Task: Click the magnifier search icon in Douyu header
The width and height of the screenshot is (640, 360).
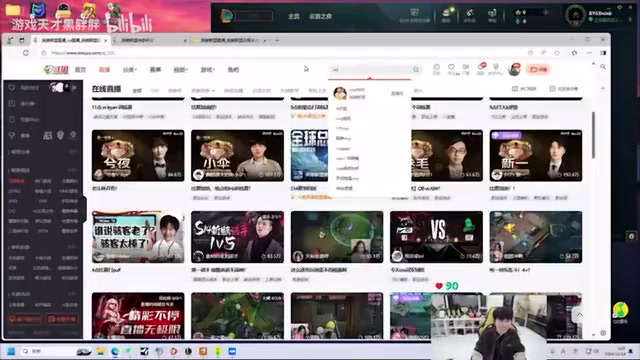Action: click(416, 69)
